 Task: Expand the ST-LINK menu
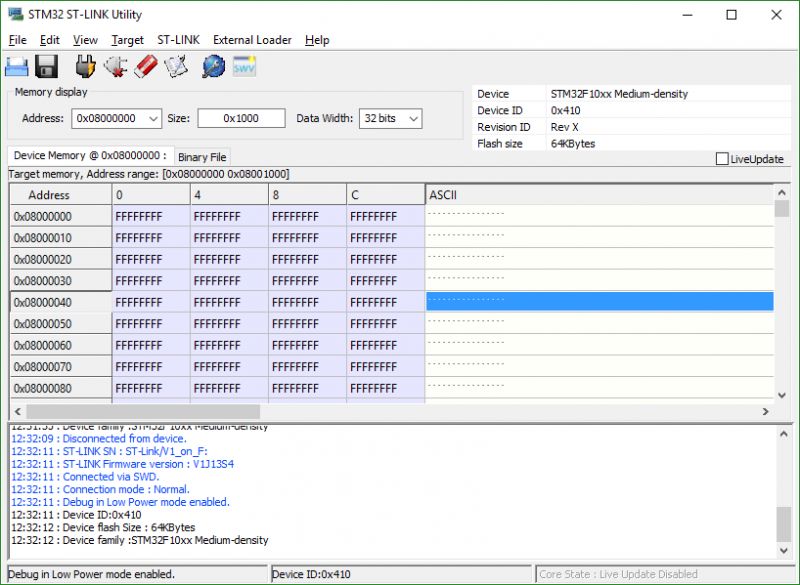point(177,40)
